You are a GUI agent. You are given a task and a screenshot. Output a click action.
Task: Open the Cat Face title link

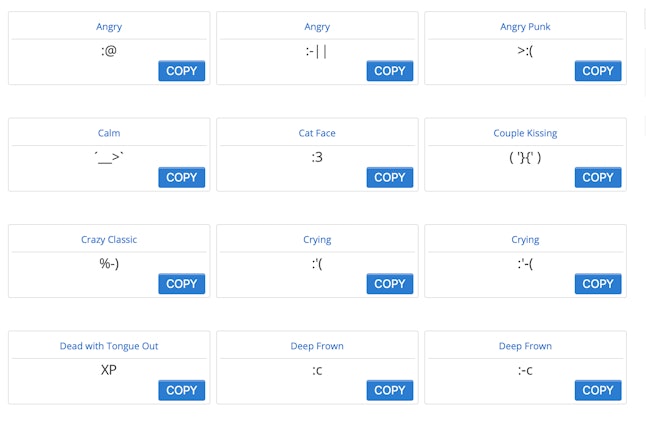pyautogui.click(x=317, y=133)
